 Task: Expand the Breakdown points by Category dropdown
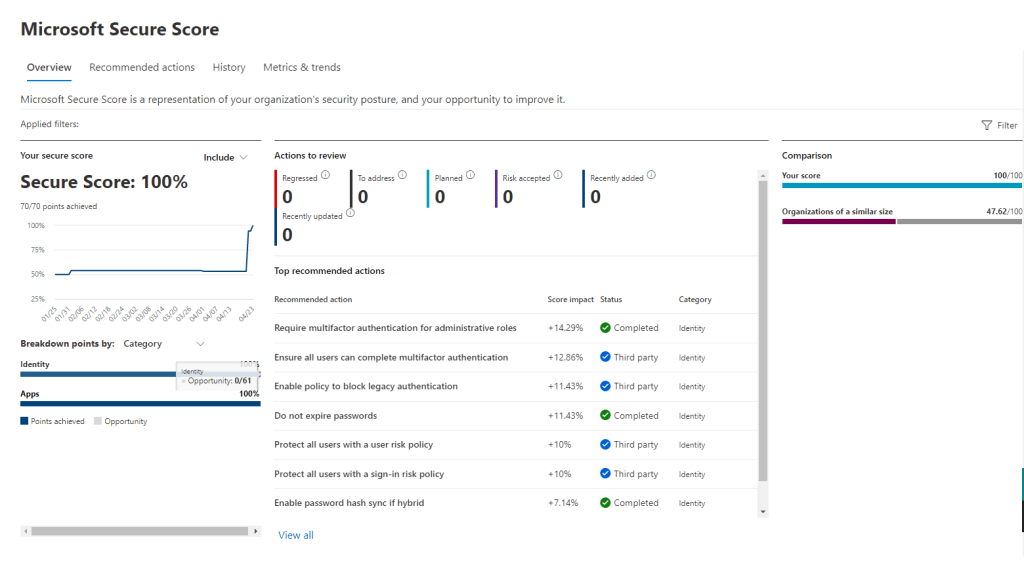pos(163,344)
